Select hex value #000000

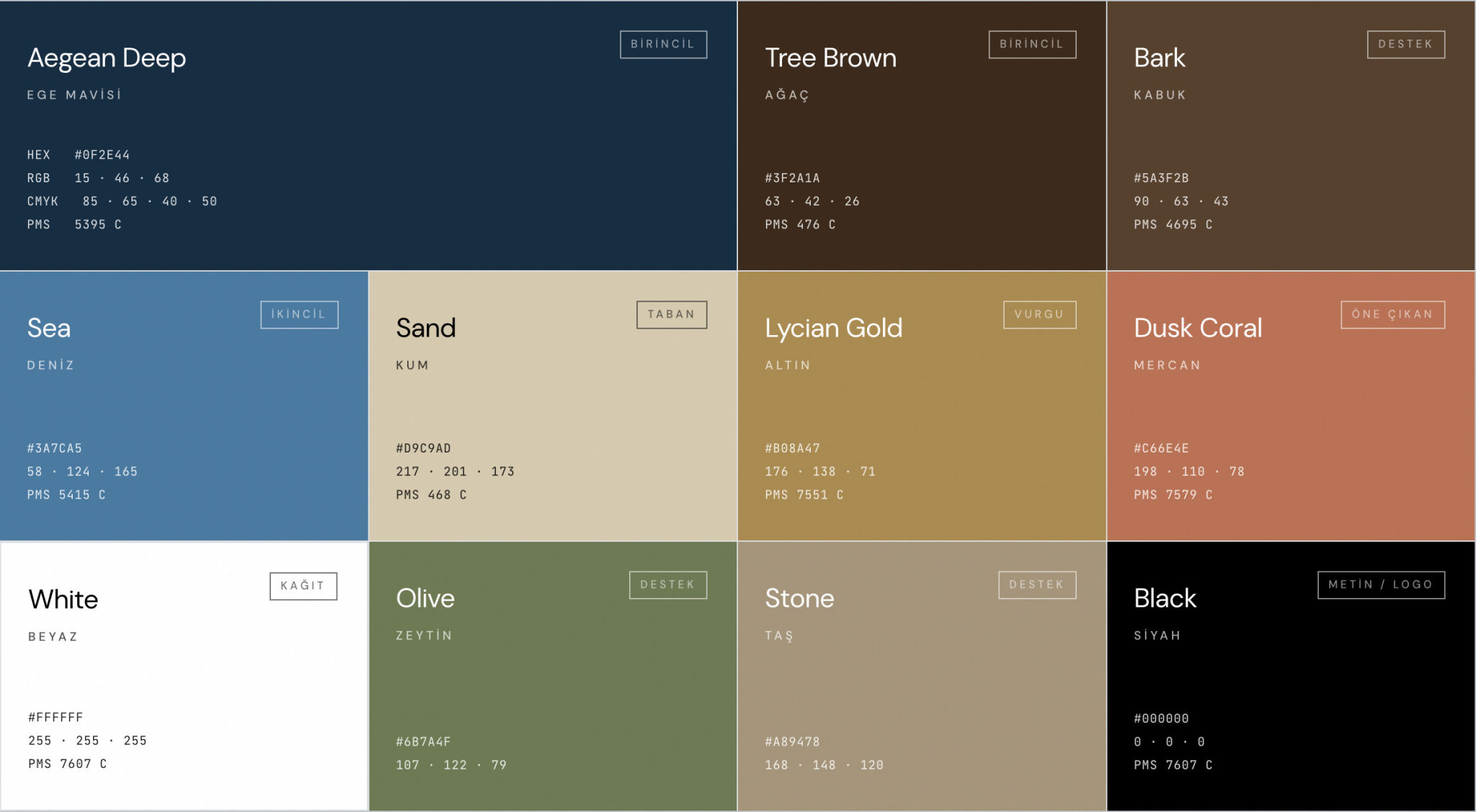click(x=1161, y=718)
